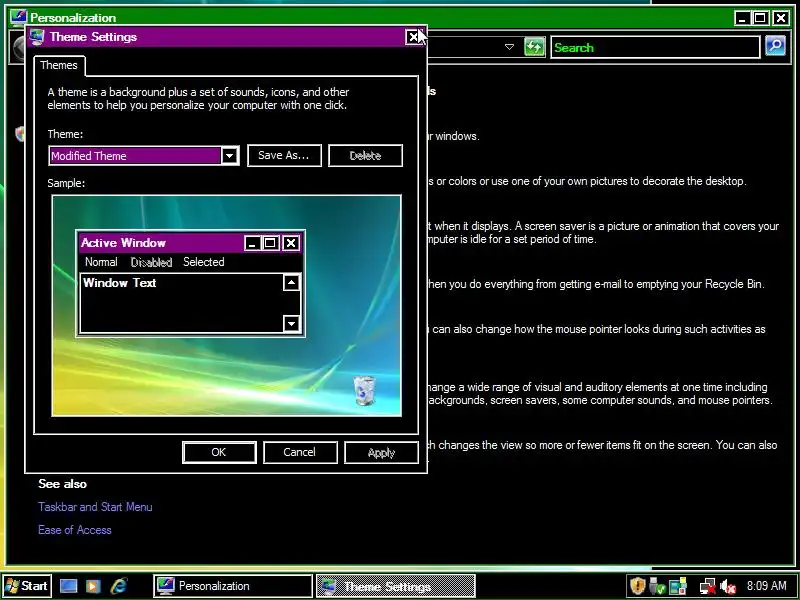800x600 pixels.
Task: Click the 8:09 AM clock
Action: pos(766,586)
